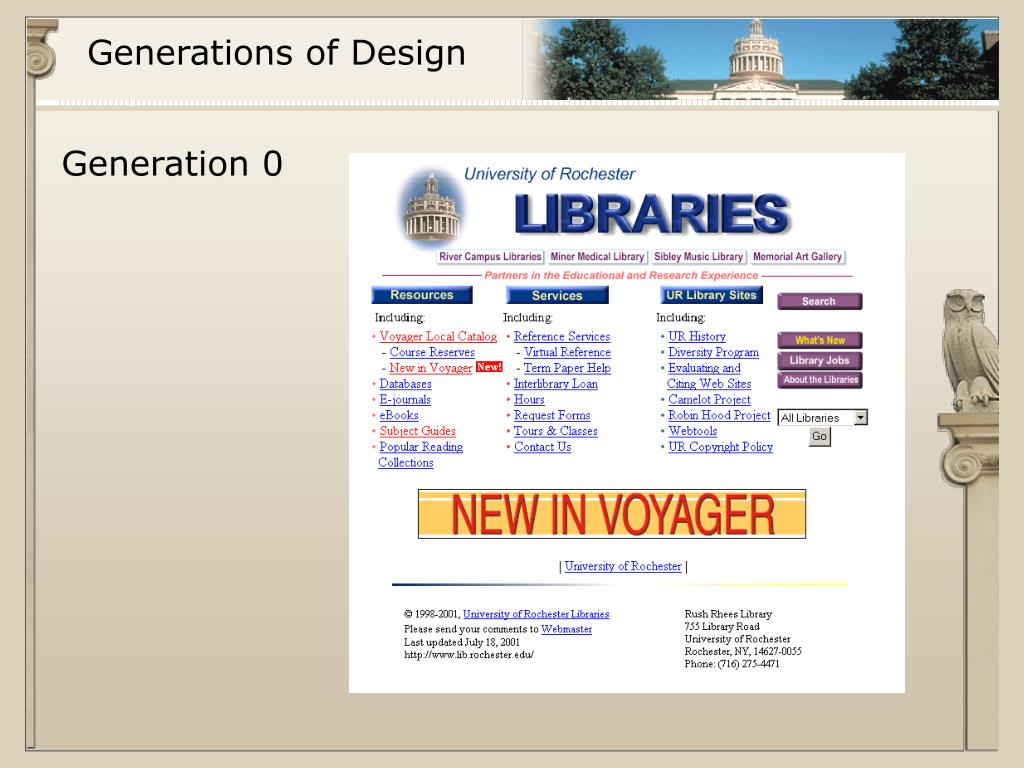Open the E-journals link
The width and height of the screenshot is (1024, 768).
[405, 400]
